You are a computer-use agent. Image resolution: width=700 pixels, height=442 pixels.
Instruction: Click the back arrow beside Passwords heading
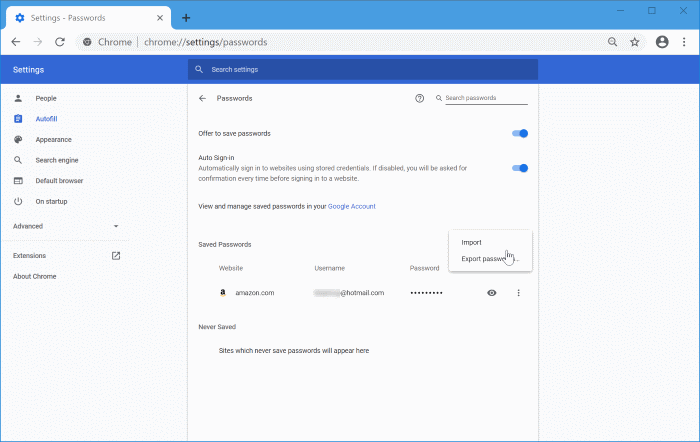point(202,99)
